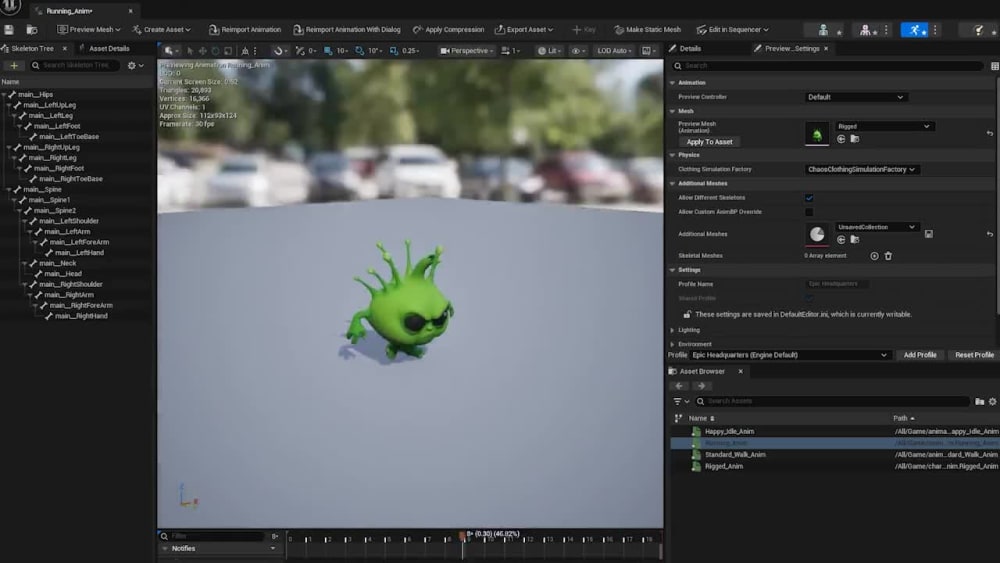The width and height of the screenshot is (1000, 563).
Task: Open the Perspective view mode dropdown
Action: (x=467, y=50)
